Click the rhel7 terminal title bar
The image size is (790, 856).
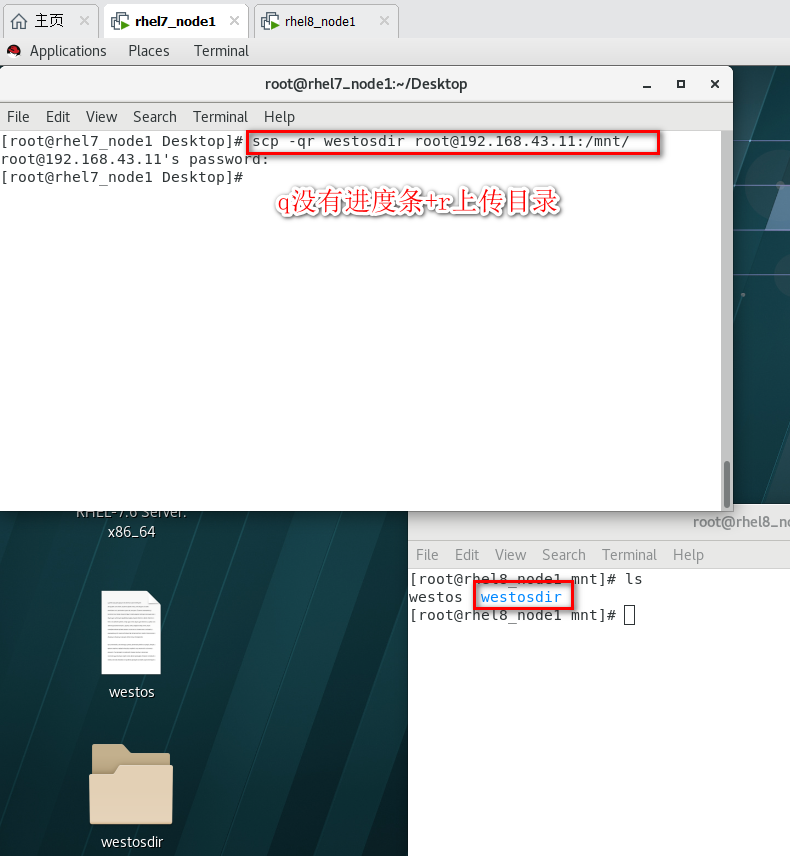coord(366,84)
